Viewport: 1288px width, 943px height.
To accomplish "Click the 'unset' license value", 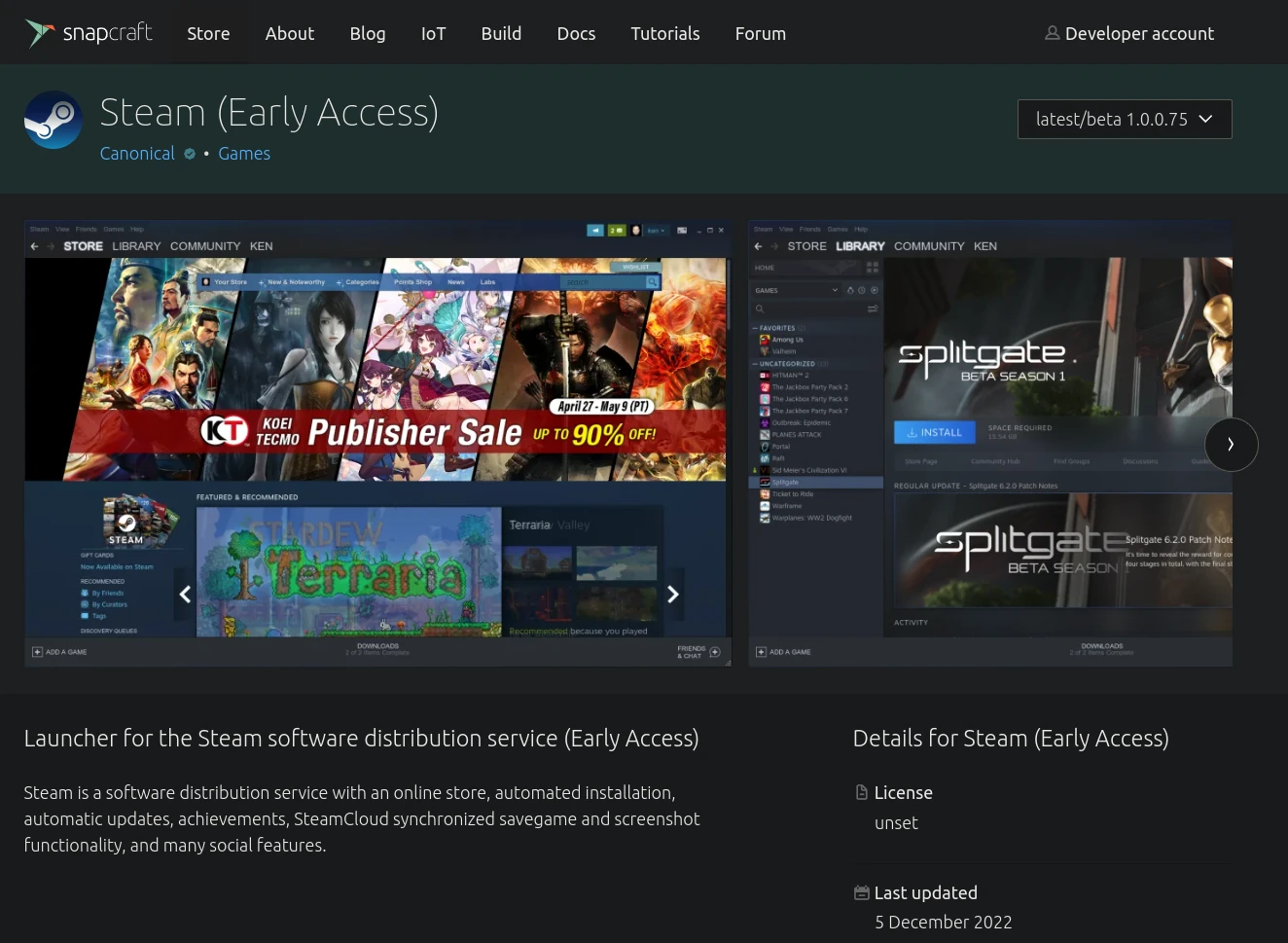I will (x=896, y=823).
